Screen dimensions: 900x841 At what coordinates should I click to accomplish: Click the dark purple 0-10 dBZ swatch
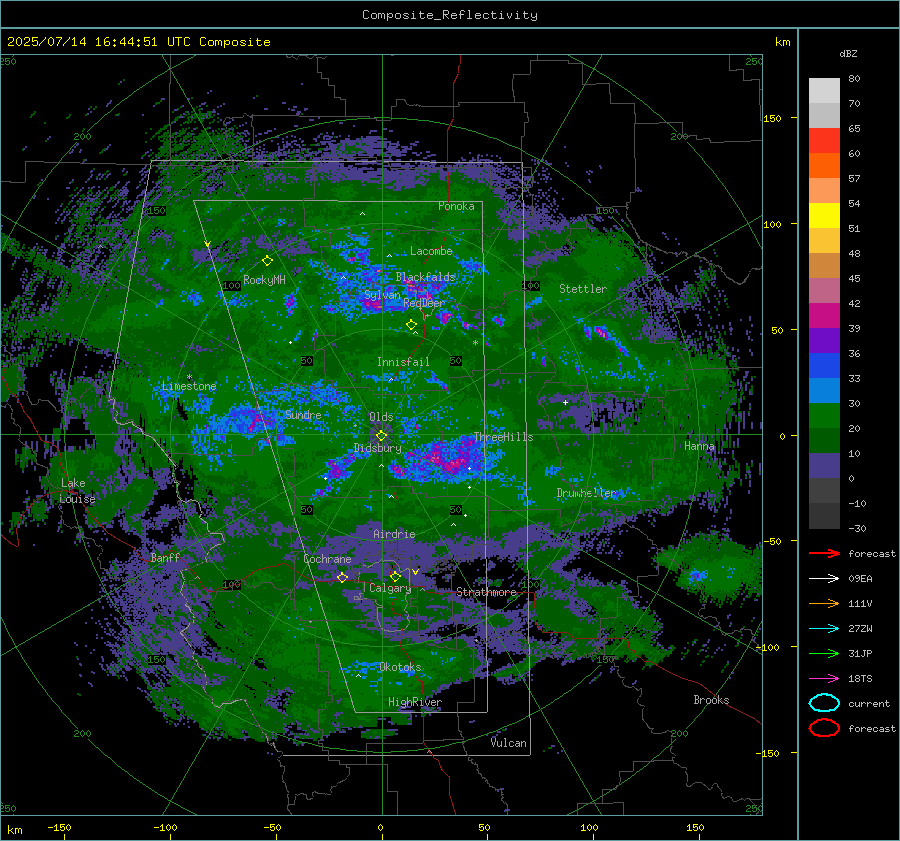pyautogui.click(x=824, y=466)
